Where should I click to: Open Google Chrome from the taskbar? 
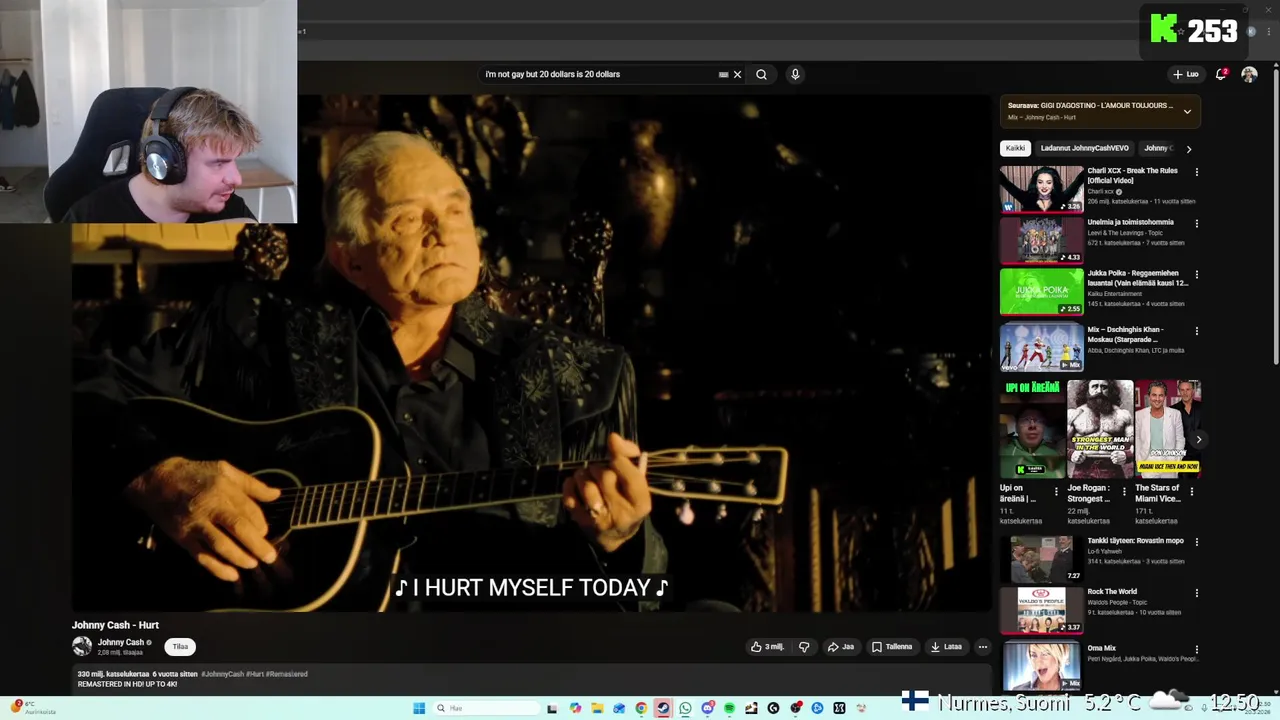pos(641,708)
